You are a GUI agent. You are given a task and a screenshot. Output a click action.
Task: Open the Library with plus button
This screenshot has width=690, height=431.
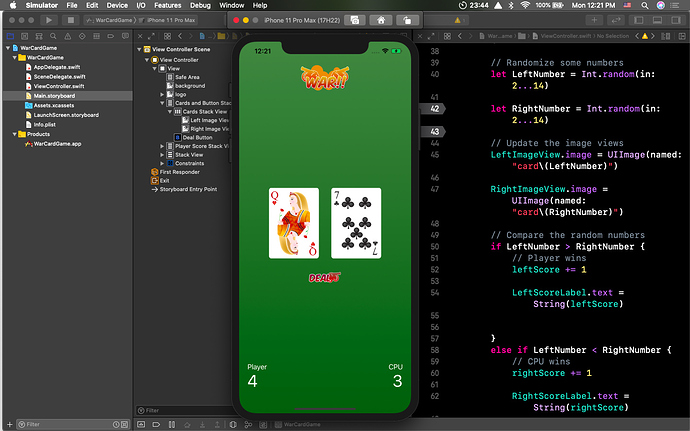594,20
